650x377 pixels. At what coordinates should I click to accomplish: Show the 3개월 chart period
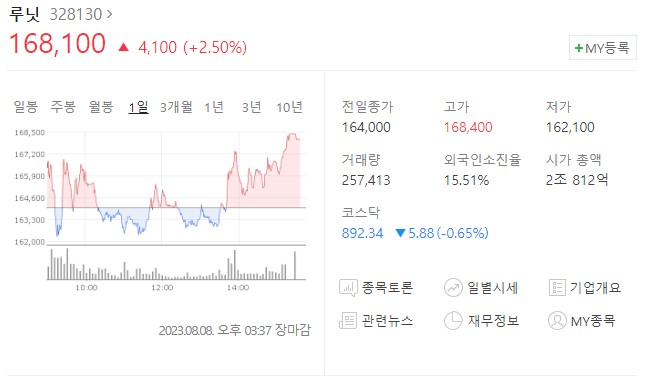[x=176, y=107]
